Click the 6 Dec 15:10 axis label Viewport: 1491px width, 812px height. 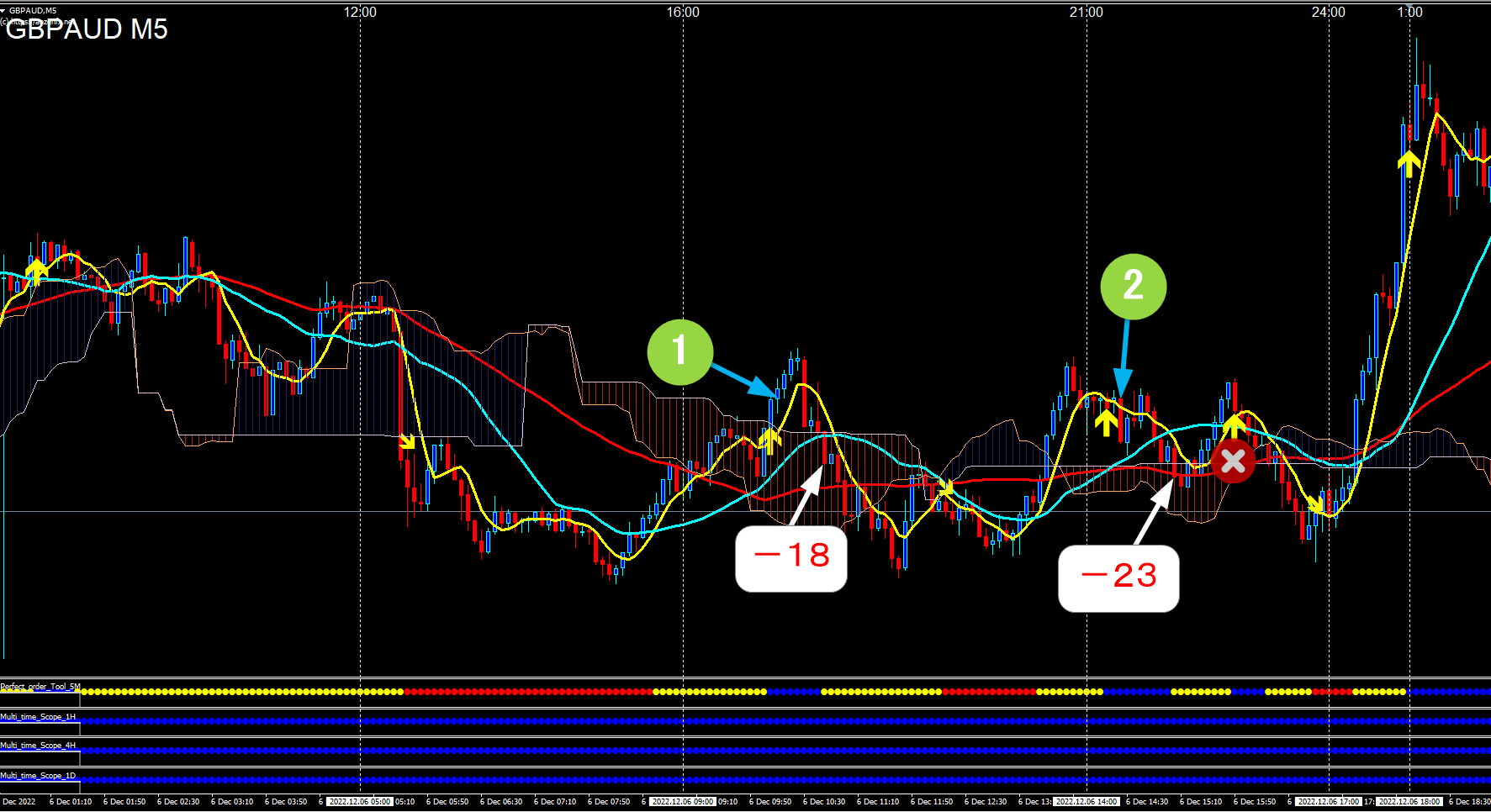click(1201, 802)
